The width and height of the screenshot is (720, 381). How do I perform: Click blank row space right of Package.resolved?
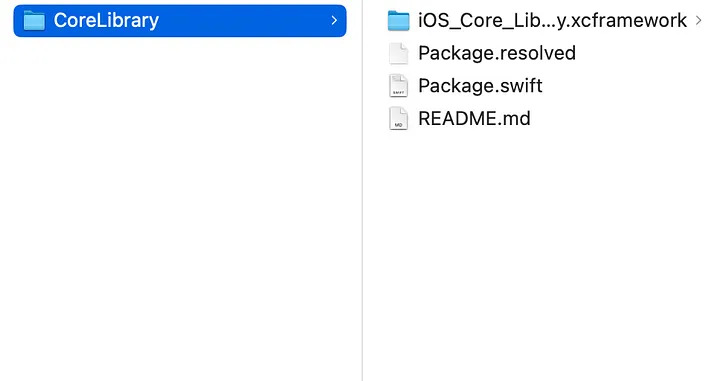tap(645, 53)
